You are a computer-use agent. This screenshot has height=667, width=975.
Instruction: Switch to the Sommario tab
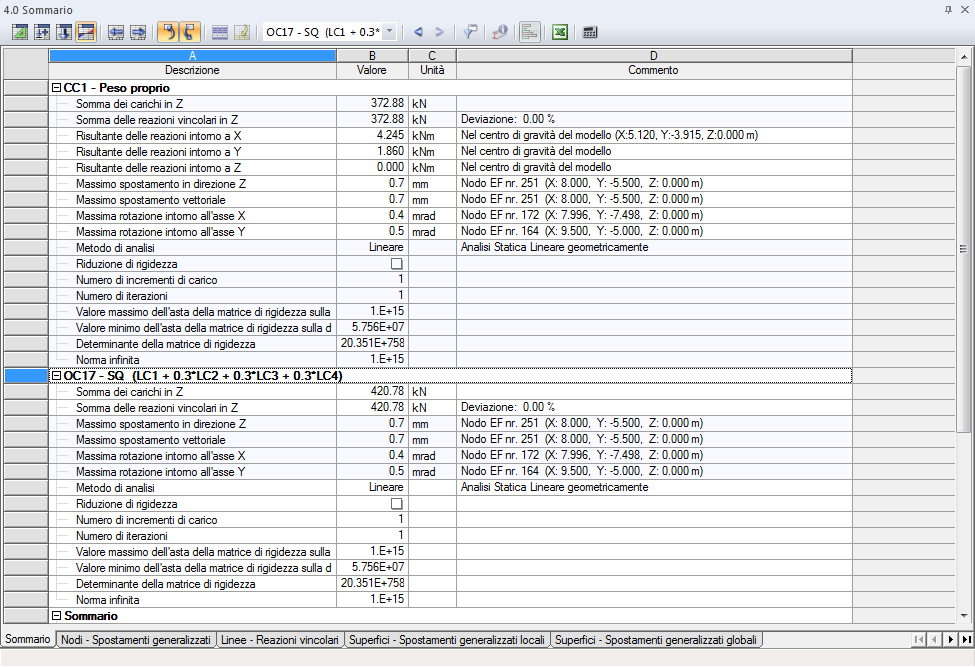point(28,639)
